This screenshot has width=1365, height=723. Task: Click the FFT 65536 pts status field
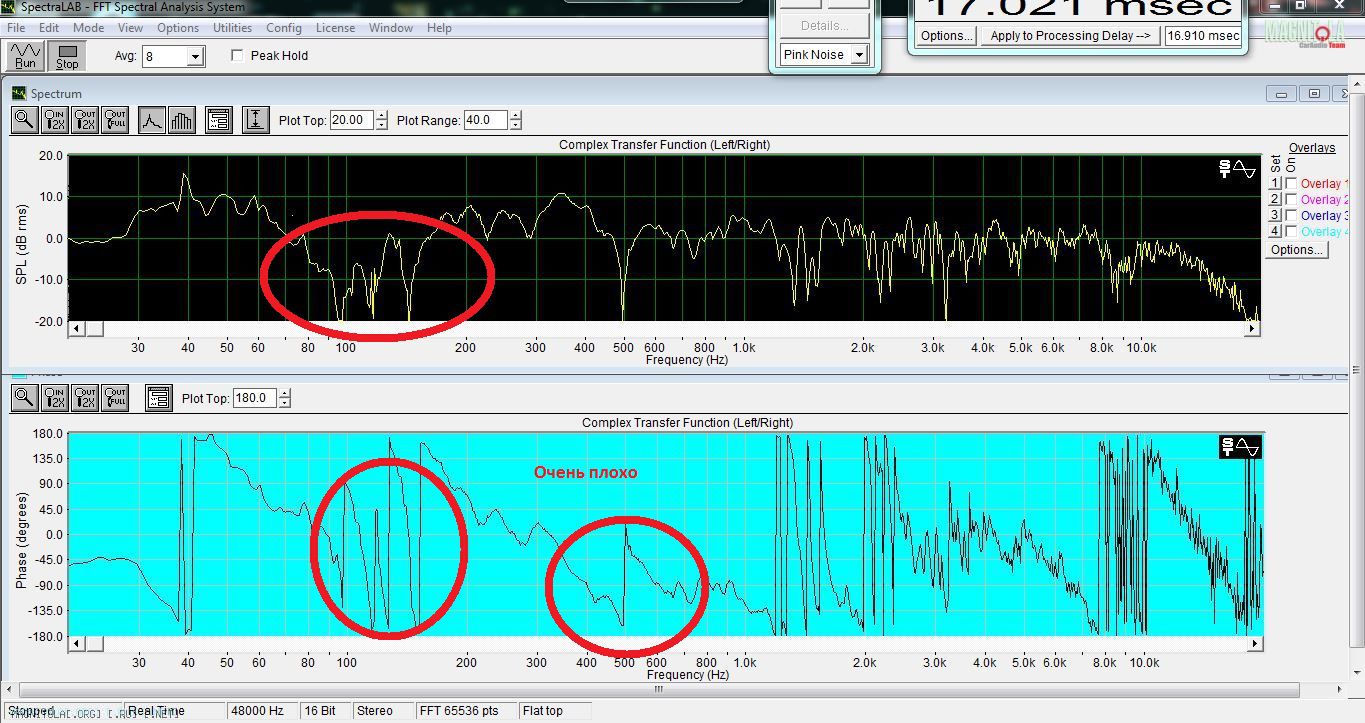click(x=464, y=711)
